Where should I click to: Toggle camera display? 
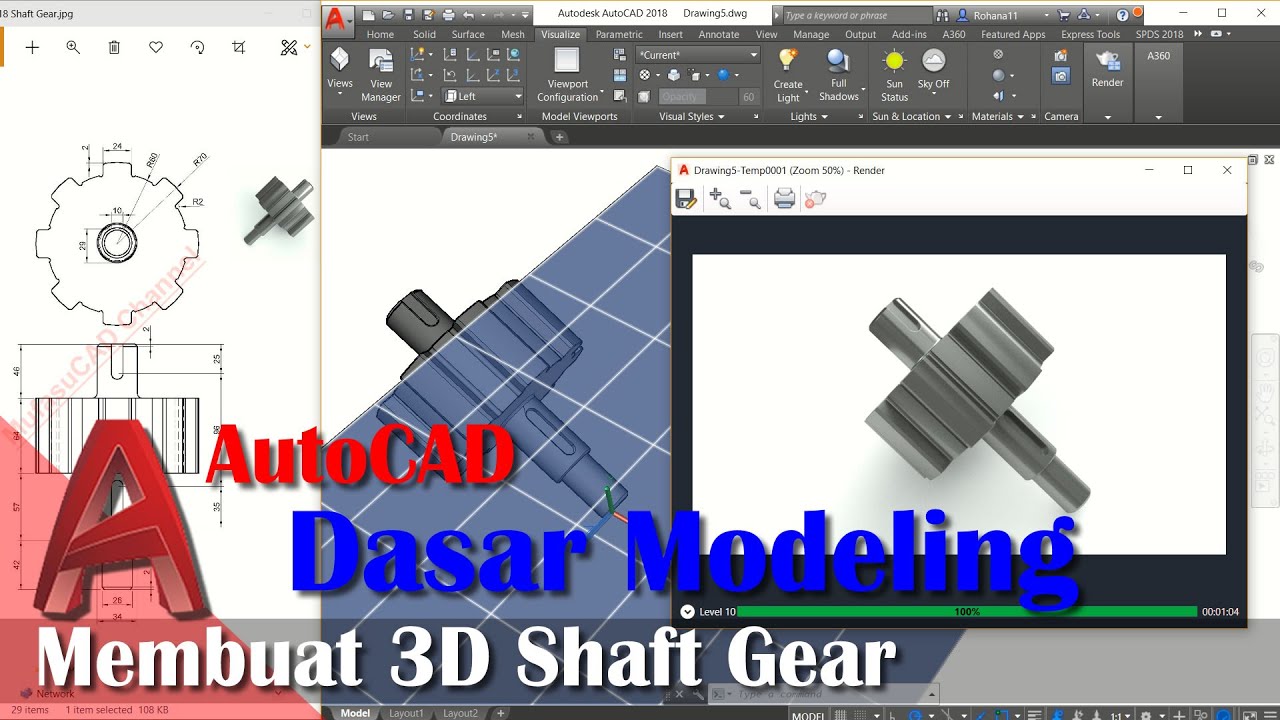[x=1061, y=76]
